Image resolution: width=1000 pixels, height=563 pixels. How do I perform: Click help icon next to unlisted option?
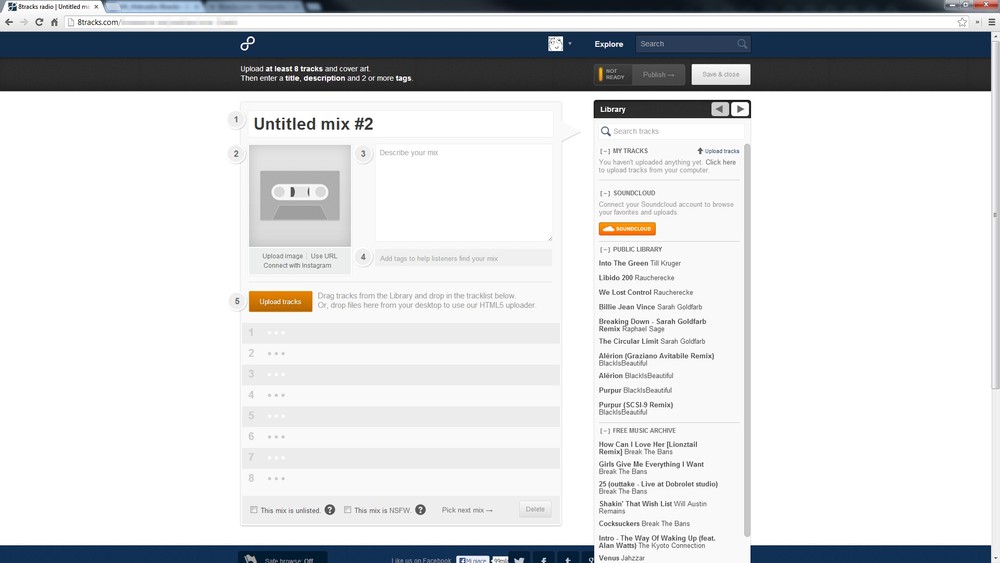coord(330,510)
